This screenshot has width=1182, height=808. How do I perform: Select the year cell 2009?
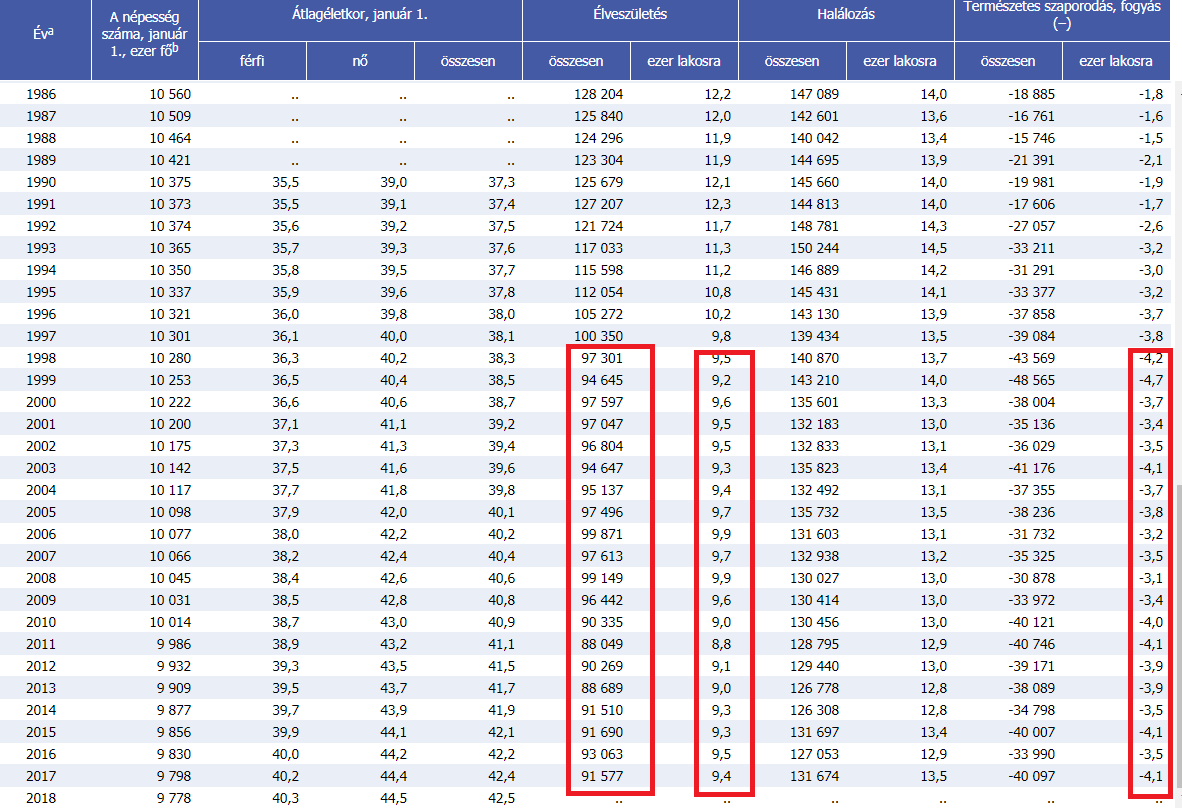point(41,600)
